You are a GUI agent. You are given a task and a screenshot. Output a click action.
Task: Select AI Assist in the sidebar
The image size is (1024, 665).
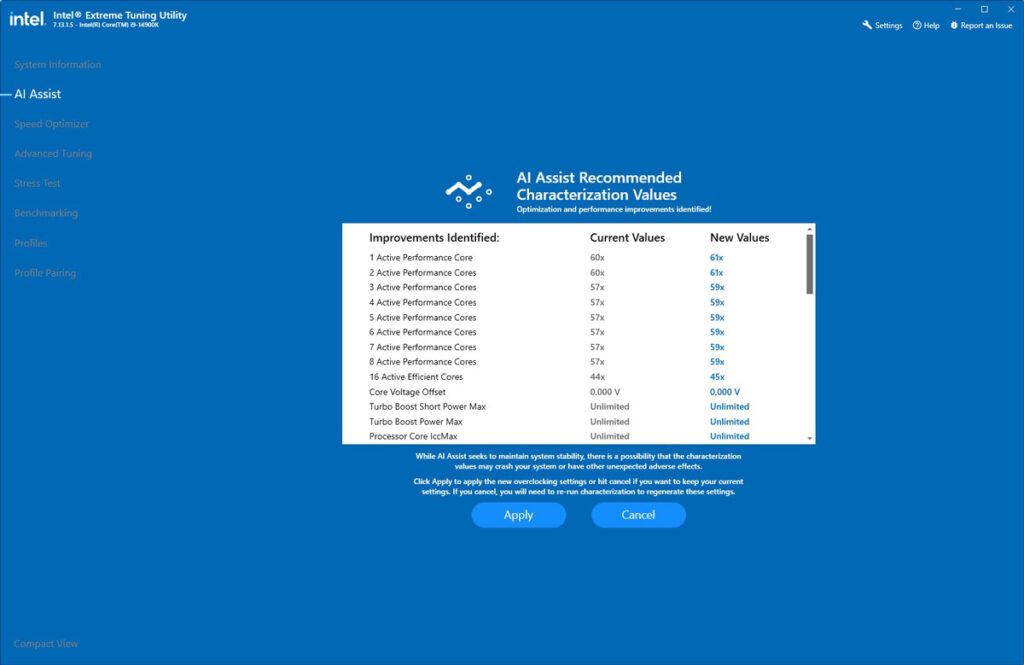(x=38, y=93)
